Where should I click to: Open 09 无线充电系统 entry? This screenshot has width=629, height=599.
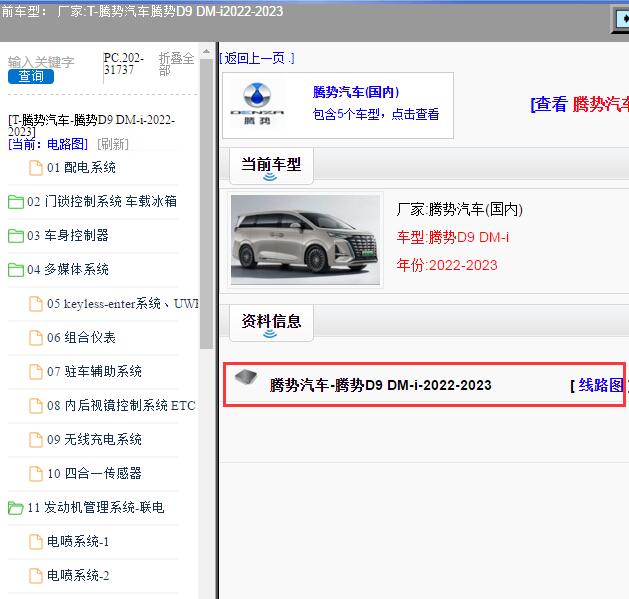(94, 439)
